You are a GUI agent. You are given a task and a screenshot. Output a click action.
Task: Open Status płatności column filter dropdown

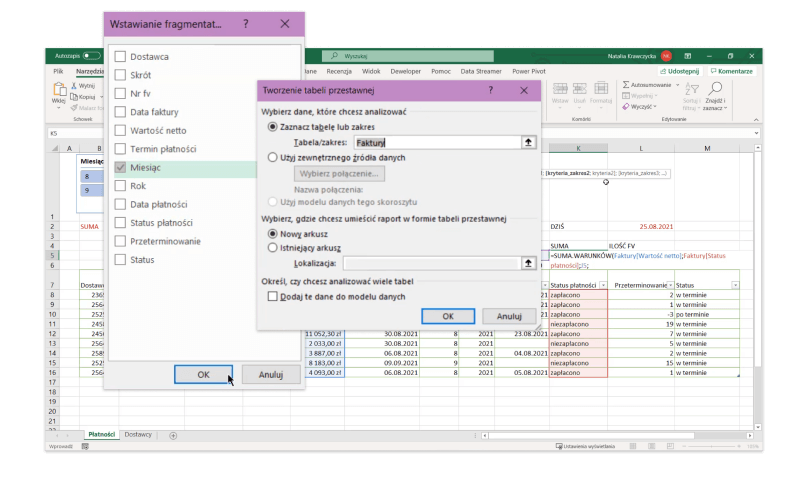(602, 285)
